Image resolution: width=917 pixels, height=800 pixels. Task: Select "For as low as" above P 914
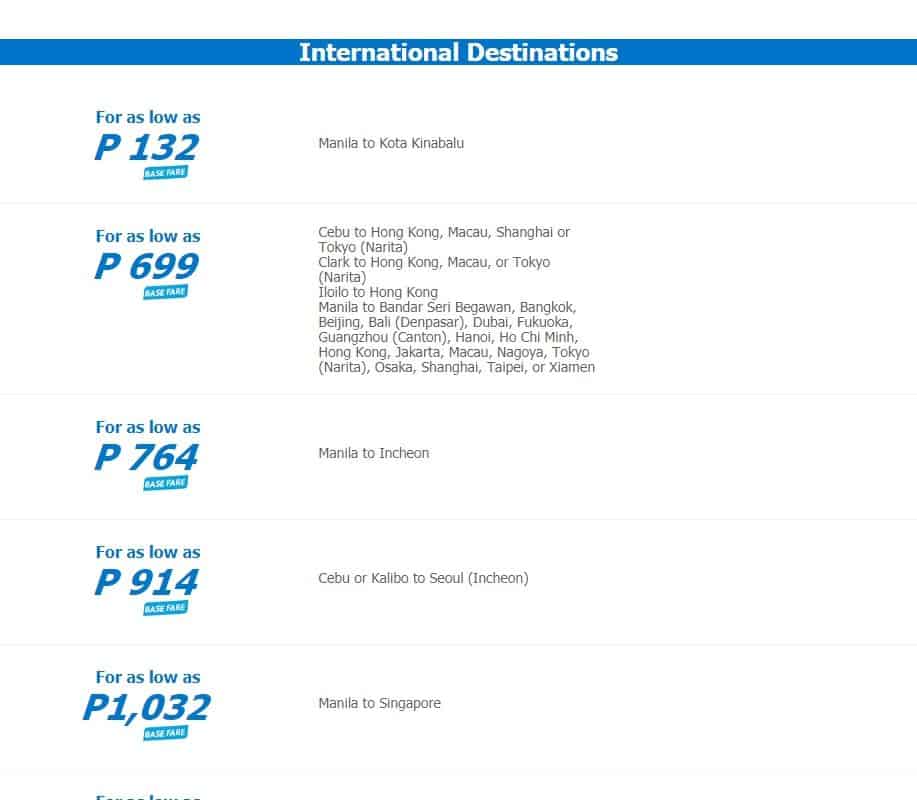(148, 552)
